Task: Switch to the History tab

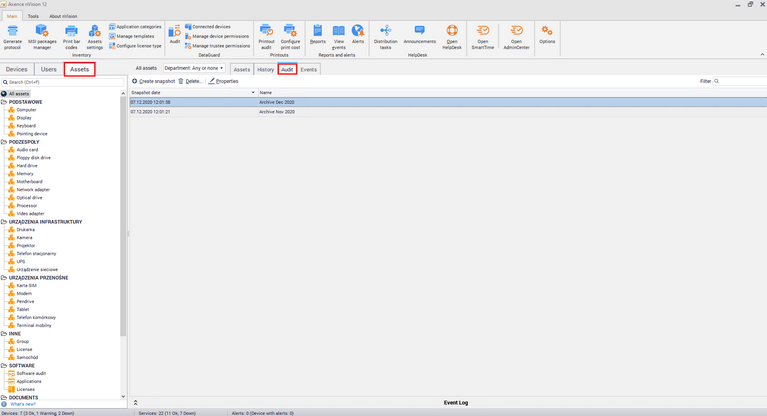Action: pyautogui.click(x=265, y=70)
